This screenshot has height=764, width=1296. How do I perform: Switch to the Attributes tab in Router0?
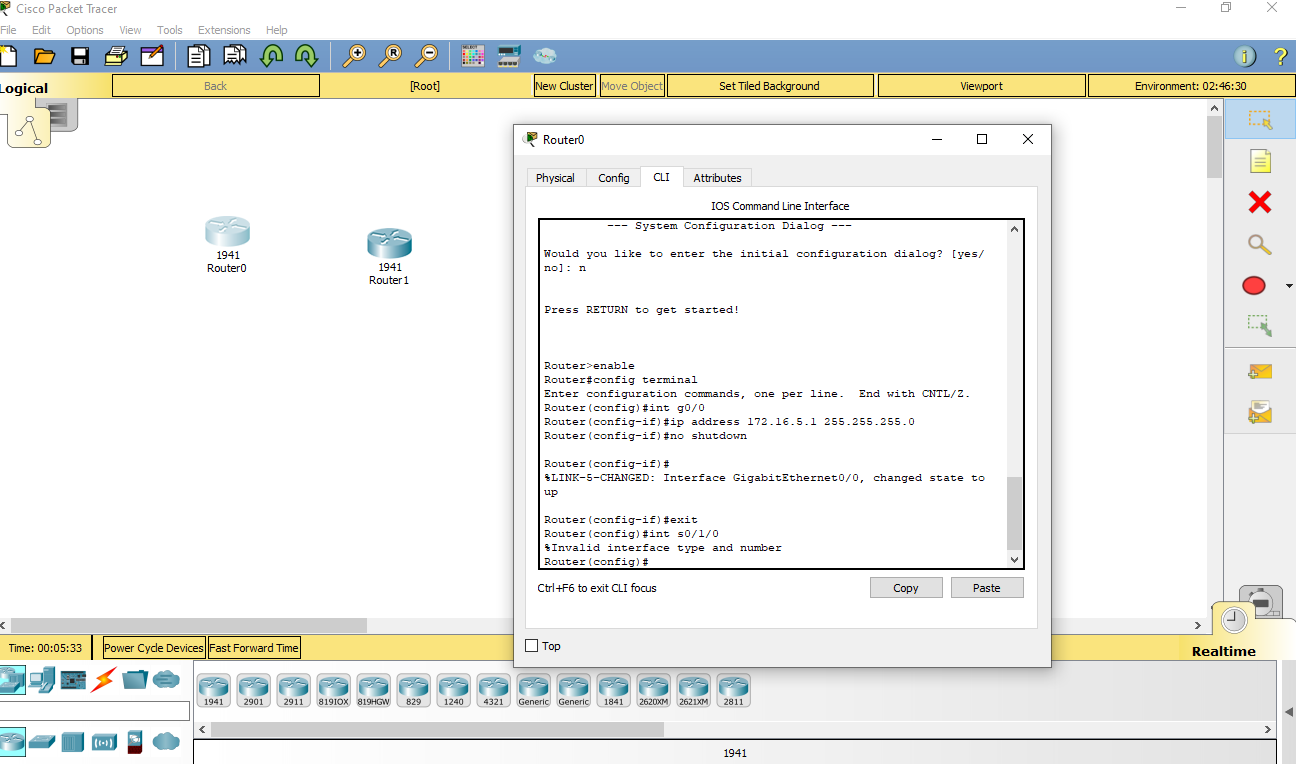click(x=718, y=178)
